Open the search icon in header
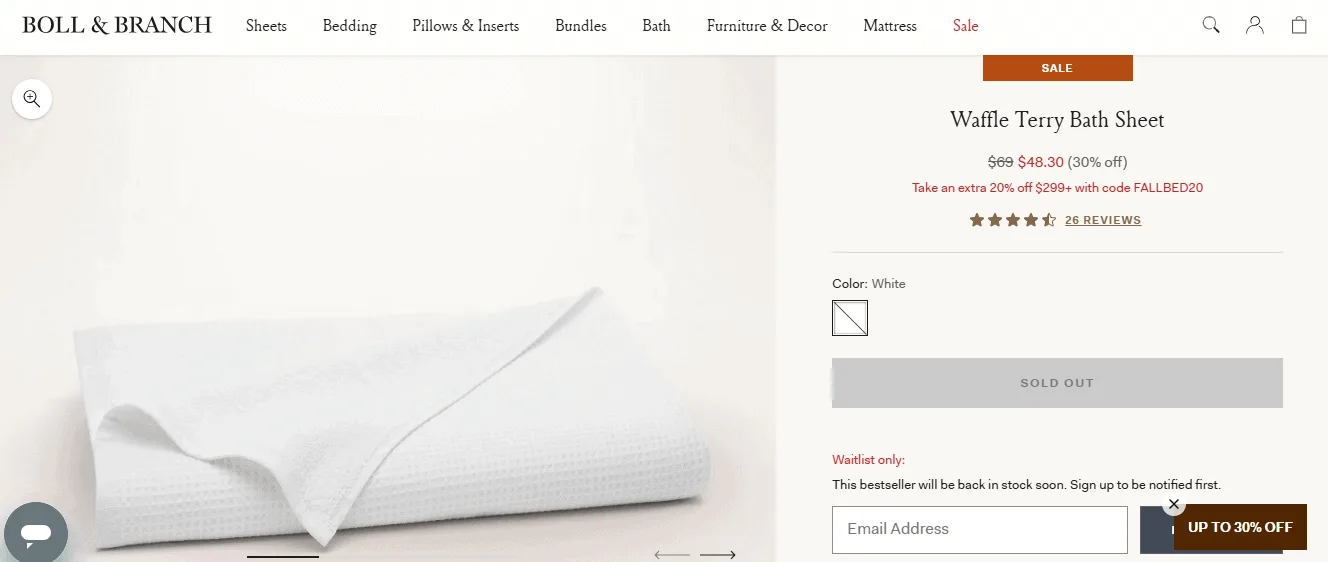1328x562 pixels. (x=1211, y=25)
